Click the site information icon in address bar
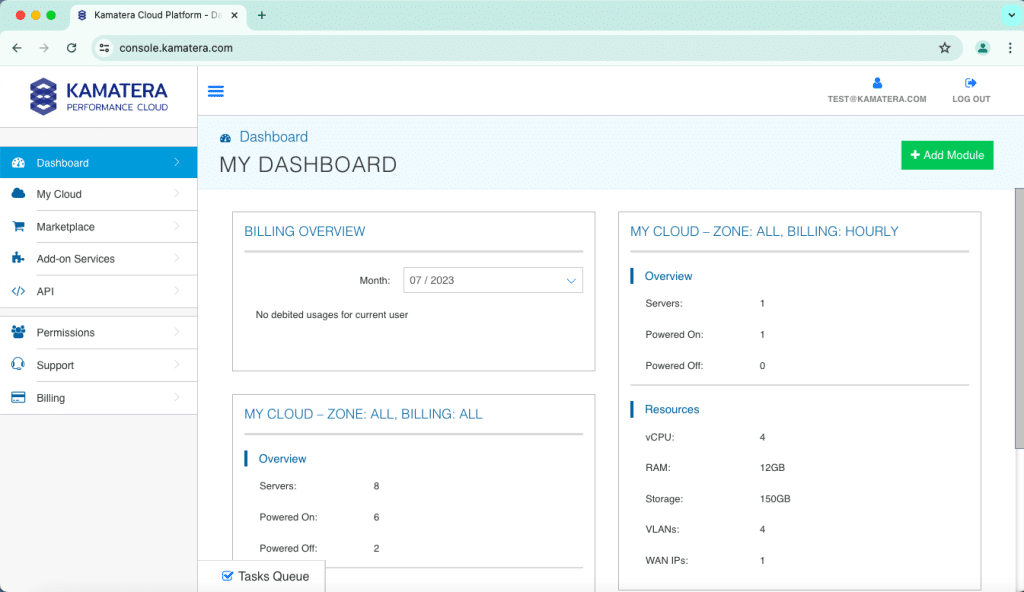Screen dimensions: 1024x592 pos(104,48)
